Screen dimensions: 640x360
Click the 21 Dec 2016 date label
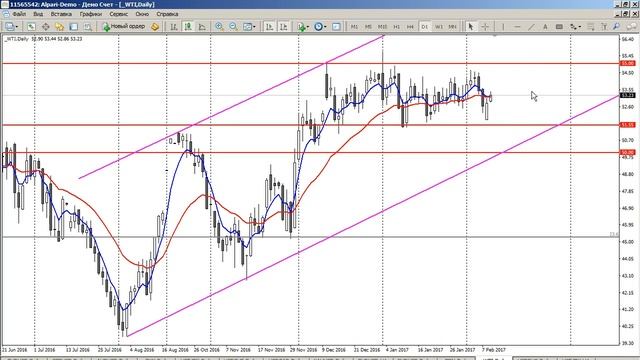point(367,350)
